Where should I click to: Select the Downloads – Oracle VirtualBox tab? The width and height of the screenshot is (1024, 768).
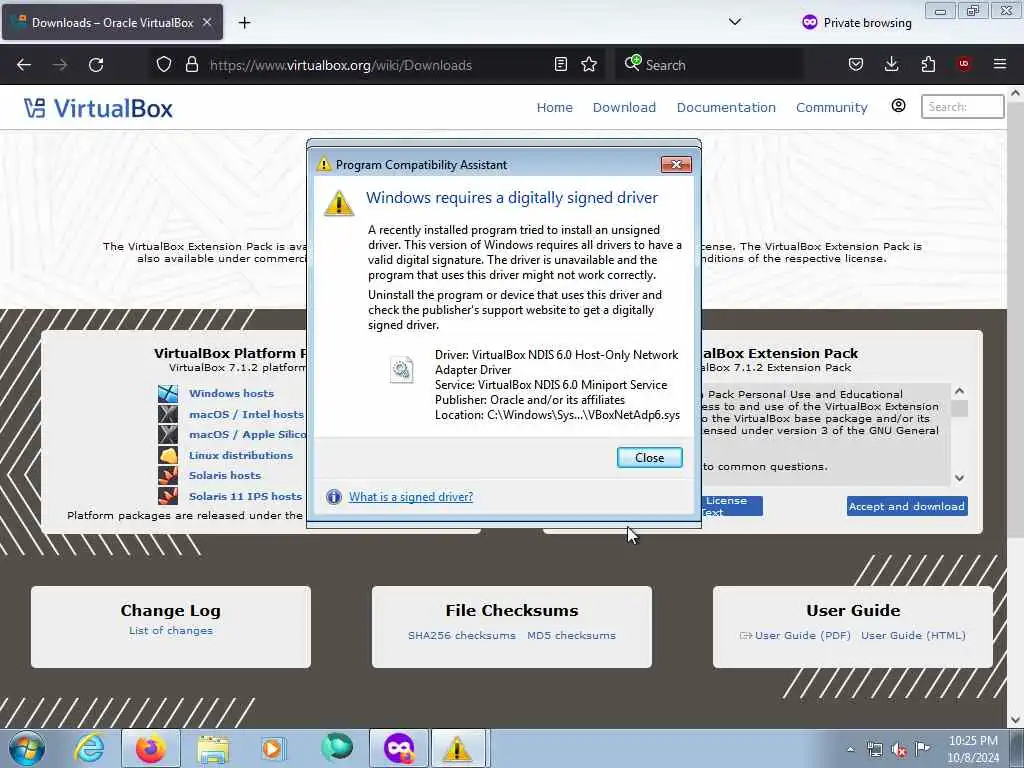click(x=112, y=22)
